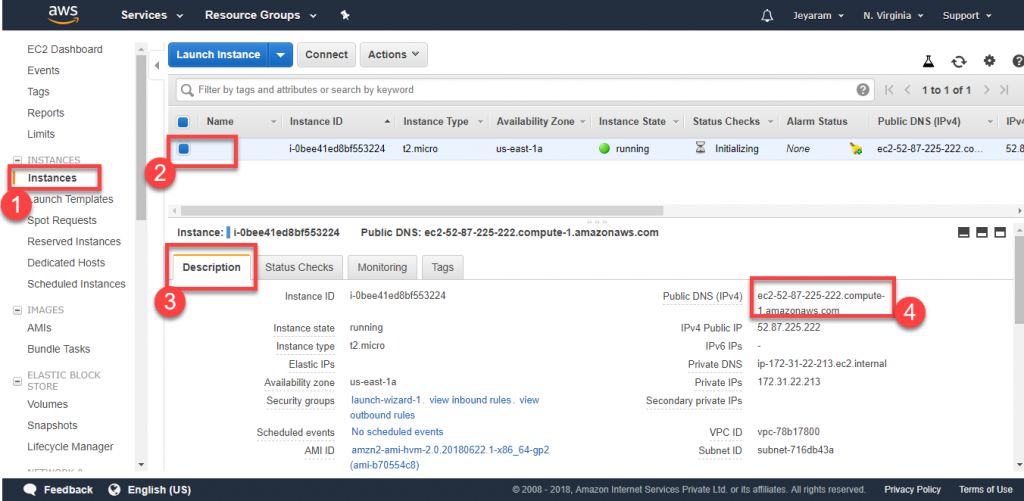This screenshot has height=501, width=1024.
Task: Open the Launch Instance dropdown arrow
Action: [280, 55]
